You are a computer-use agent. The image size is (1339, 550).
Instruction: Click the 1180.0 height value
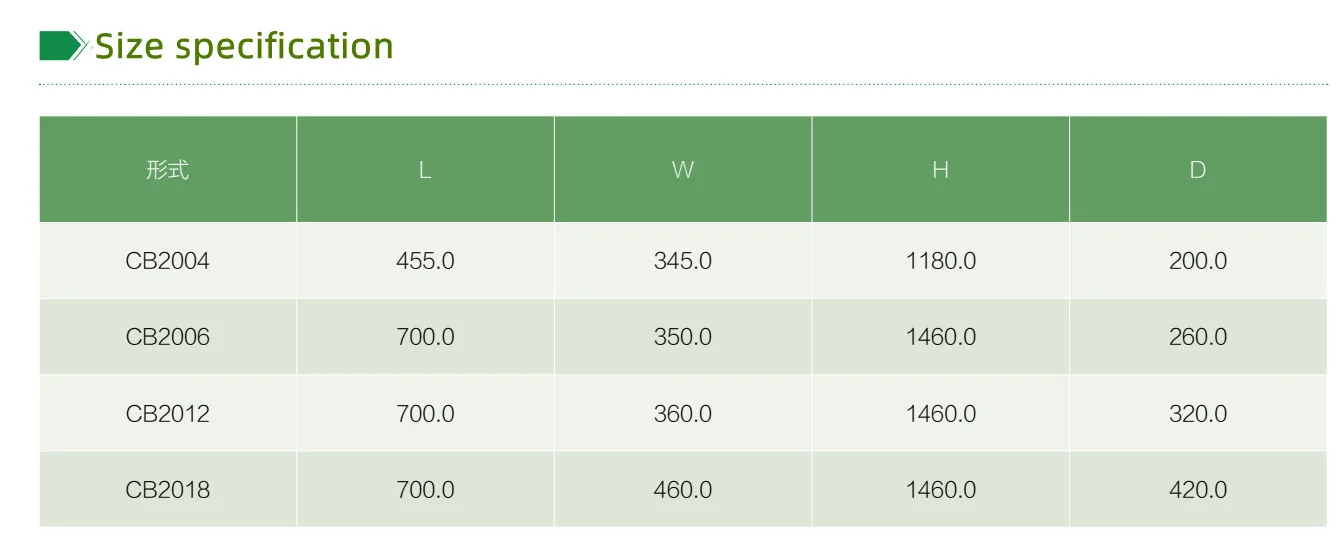pos(941,261)
